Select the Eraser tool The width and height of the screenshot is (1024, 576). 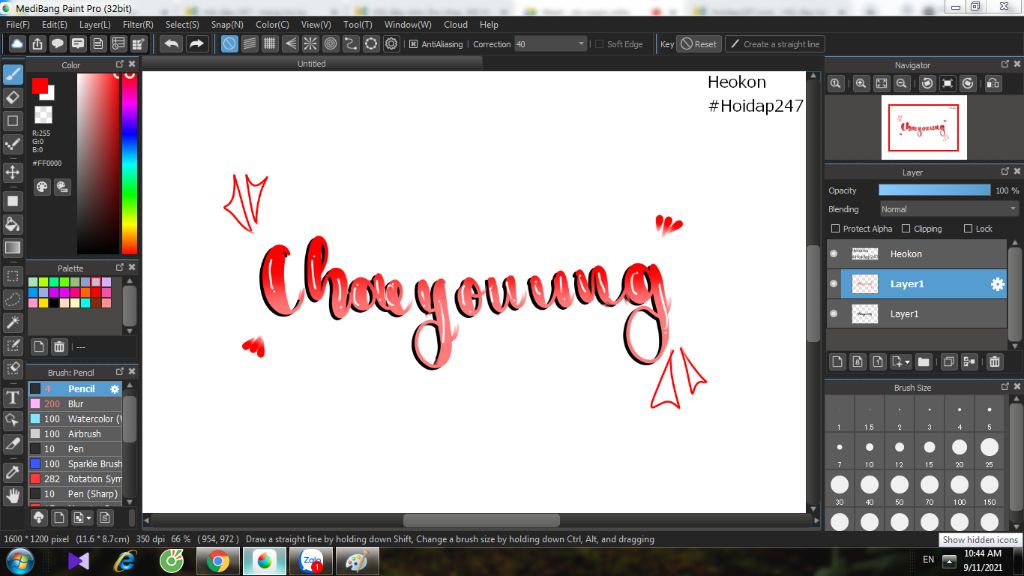[x=12, y=98]
